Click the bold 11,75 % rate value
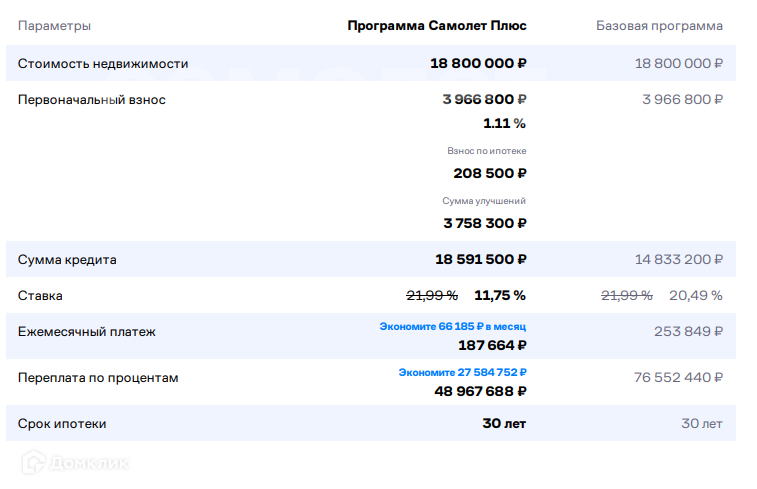This screenshot has width=757, height=489. click(x=499, y=295)
